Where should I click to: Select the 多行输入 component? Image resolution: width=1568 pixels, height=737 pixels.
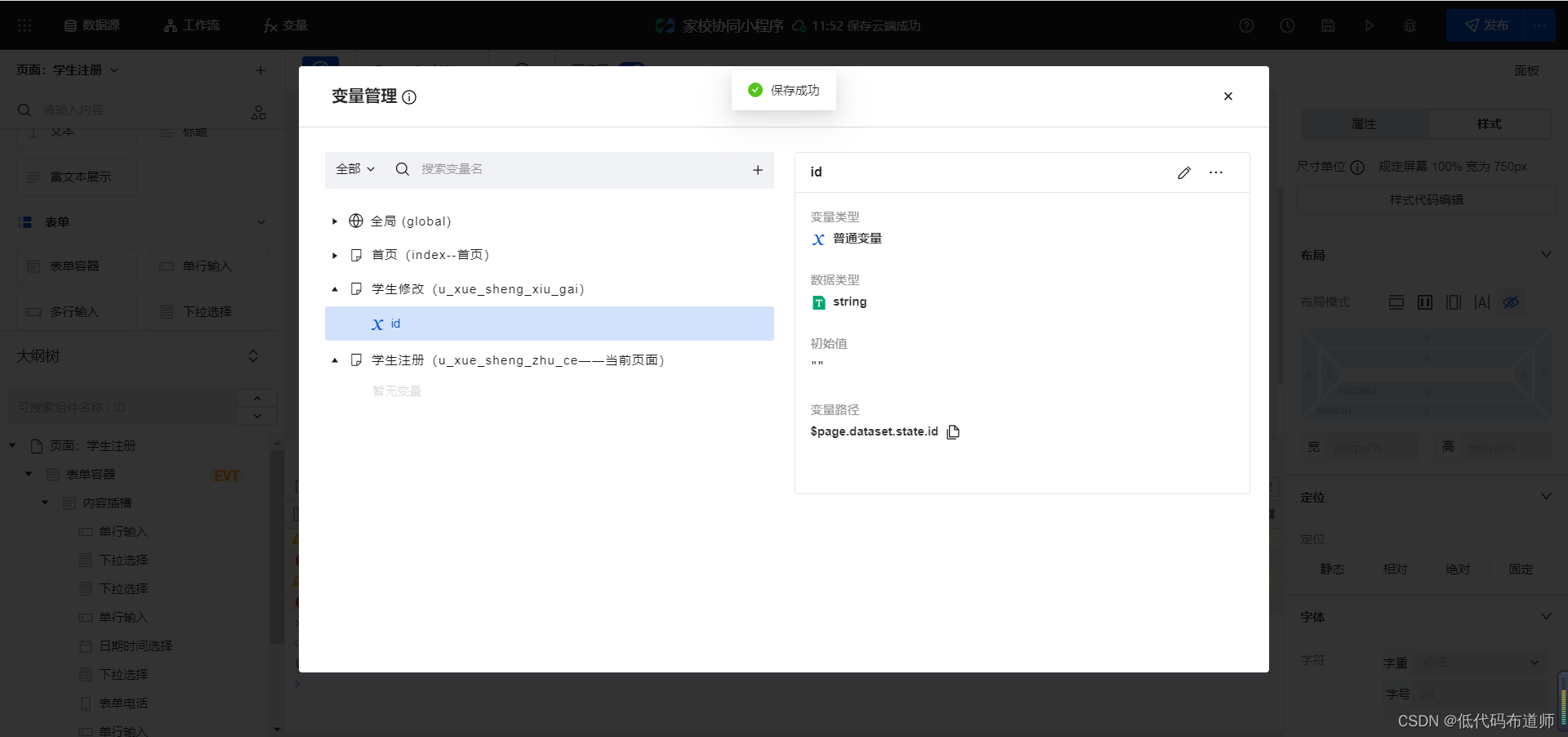tap(77, 312)
